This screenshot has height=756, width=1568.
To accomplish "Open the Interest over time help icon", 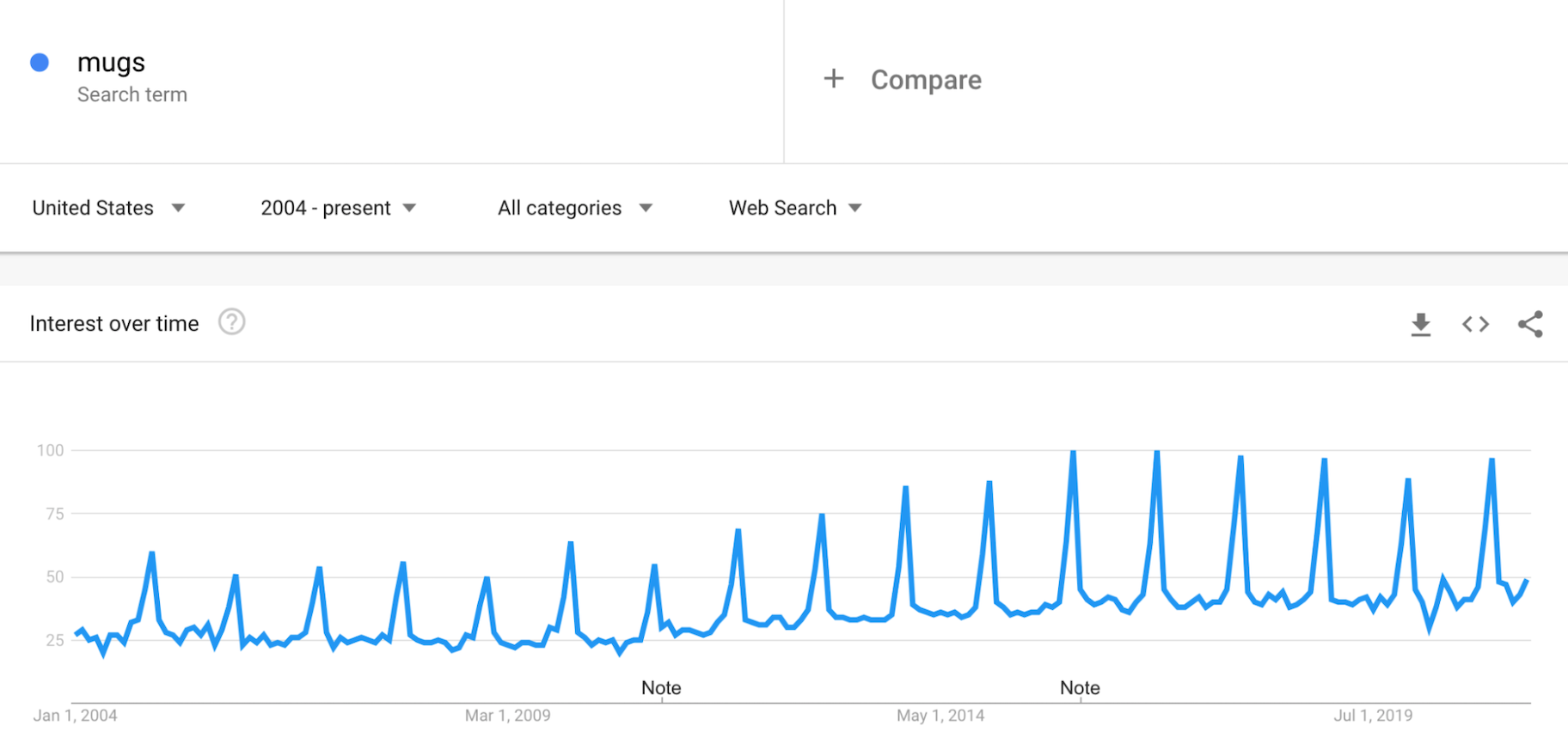I will click(231, 322).
